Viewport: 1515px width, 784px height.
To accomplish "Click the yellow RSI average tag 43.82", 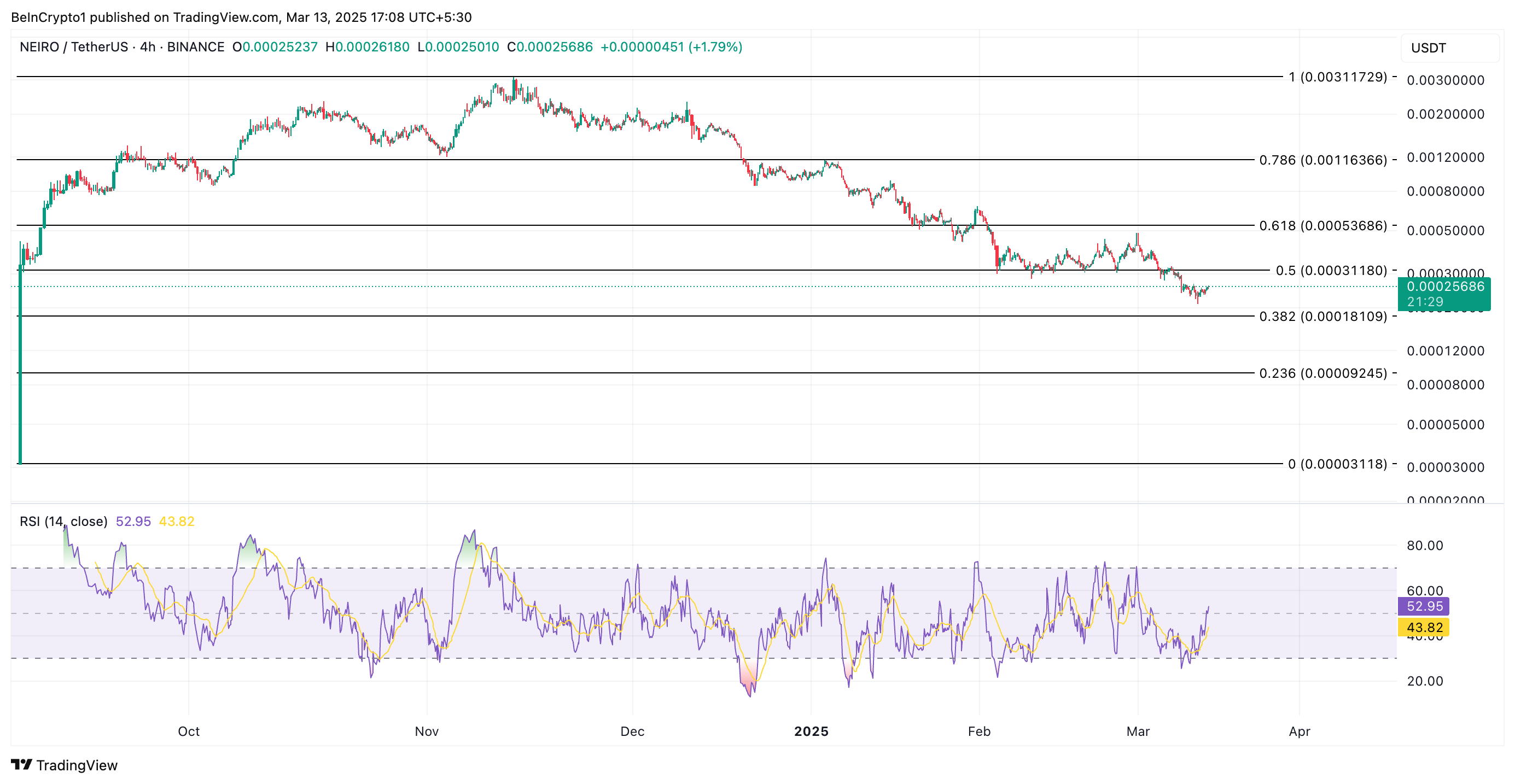I will point(1424,628).
